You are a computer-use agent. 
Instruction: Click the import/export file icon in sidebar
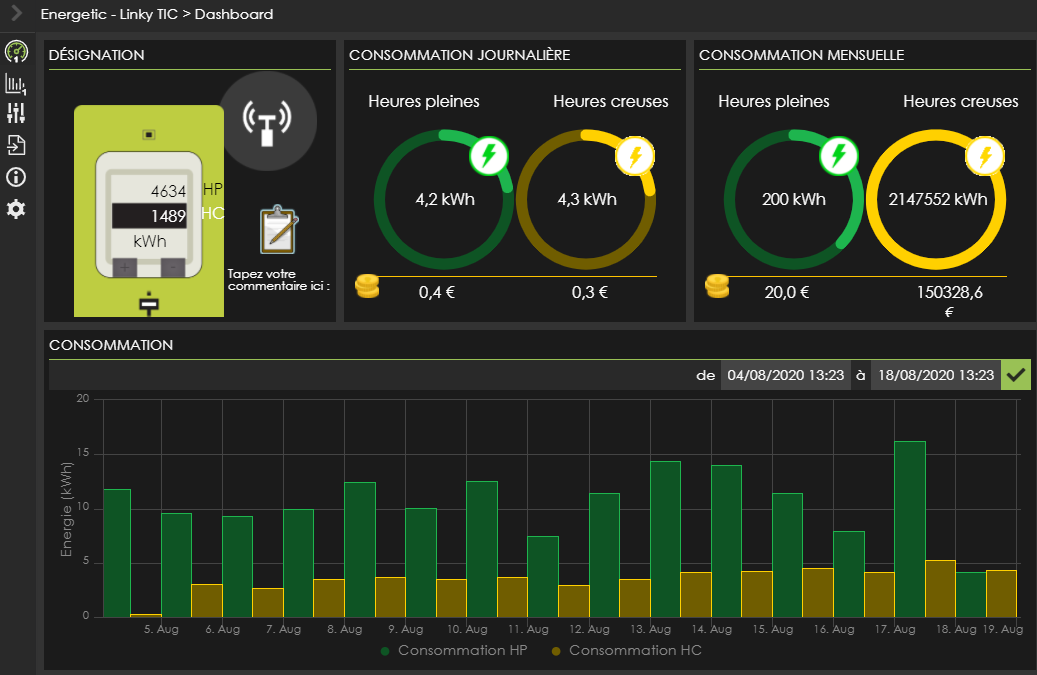click(x=16, y=146)
